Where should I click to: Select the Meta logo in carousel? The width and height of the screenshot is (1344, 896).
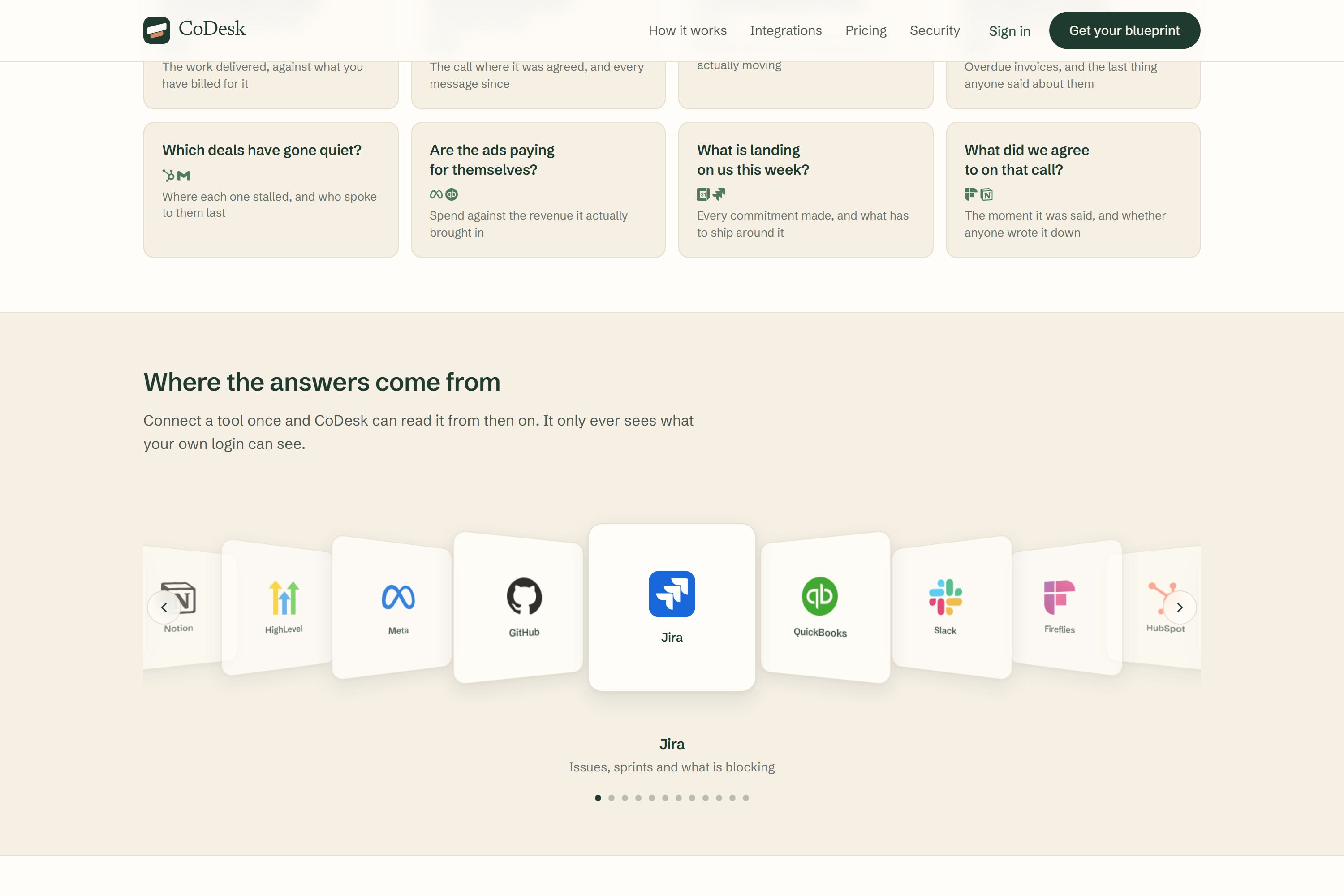point(398,597)
